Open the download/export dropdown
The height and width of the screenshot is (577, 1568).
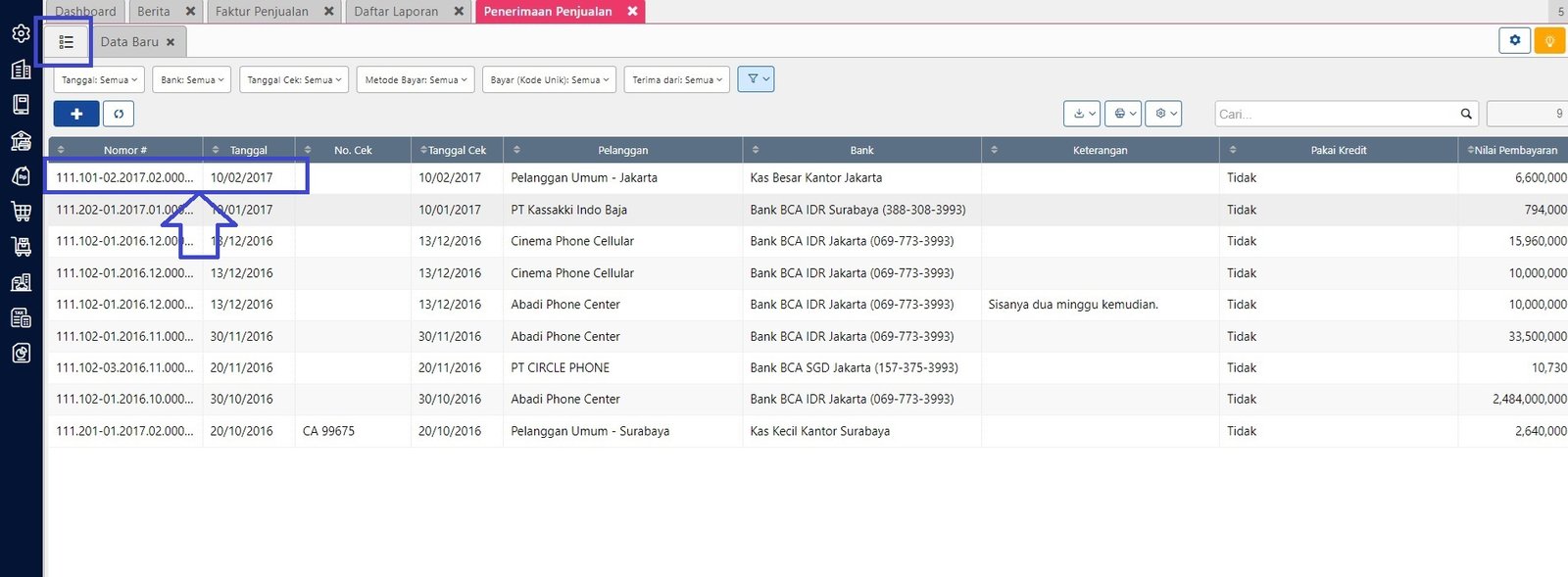point(1082,114)
